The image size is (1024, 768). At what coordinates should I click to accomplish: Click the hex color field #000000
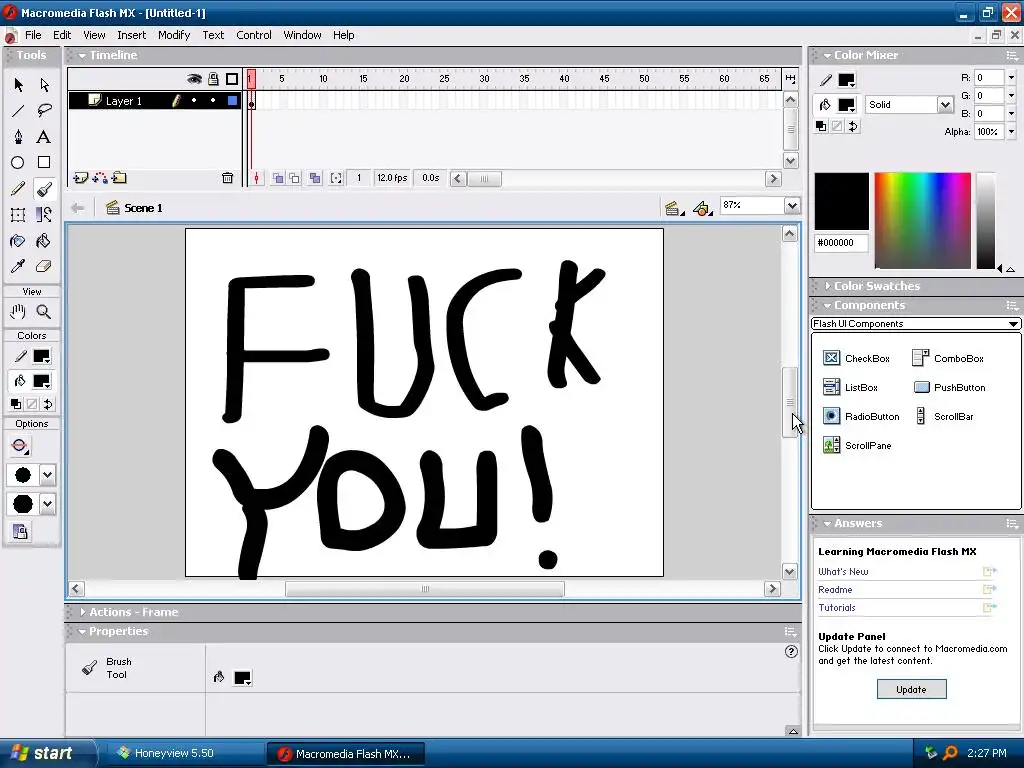point(841,243)
